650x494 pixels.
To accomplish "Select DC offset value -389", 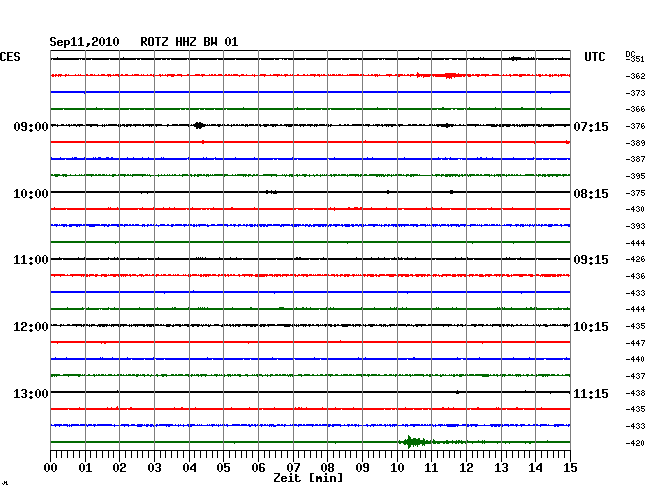I will [x=635, y=143].
